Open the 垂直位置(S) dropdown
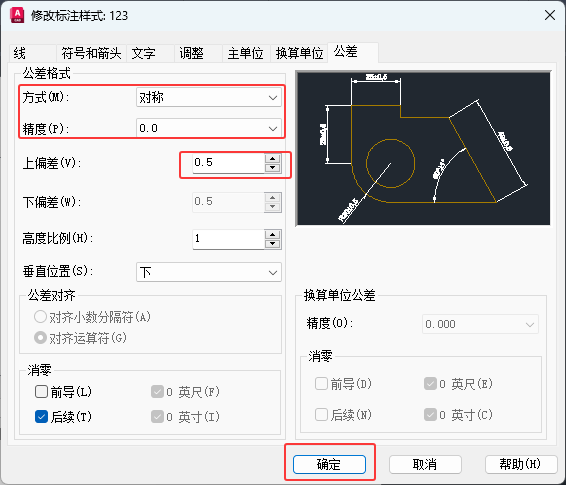 (x=209, y=272)
